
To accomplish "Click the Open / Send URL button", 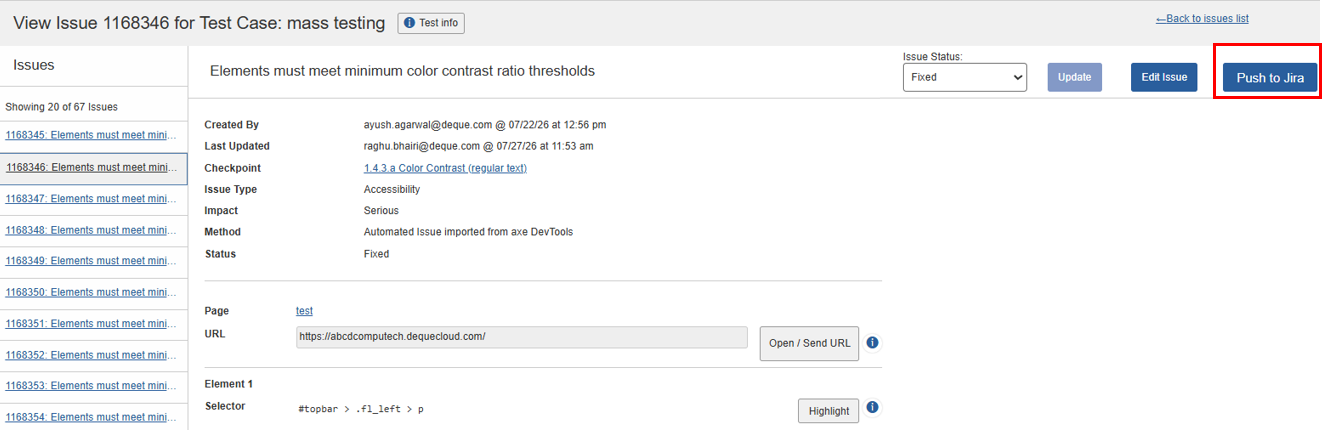I will coord(810,343).
